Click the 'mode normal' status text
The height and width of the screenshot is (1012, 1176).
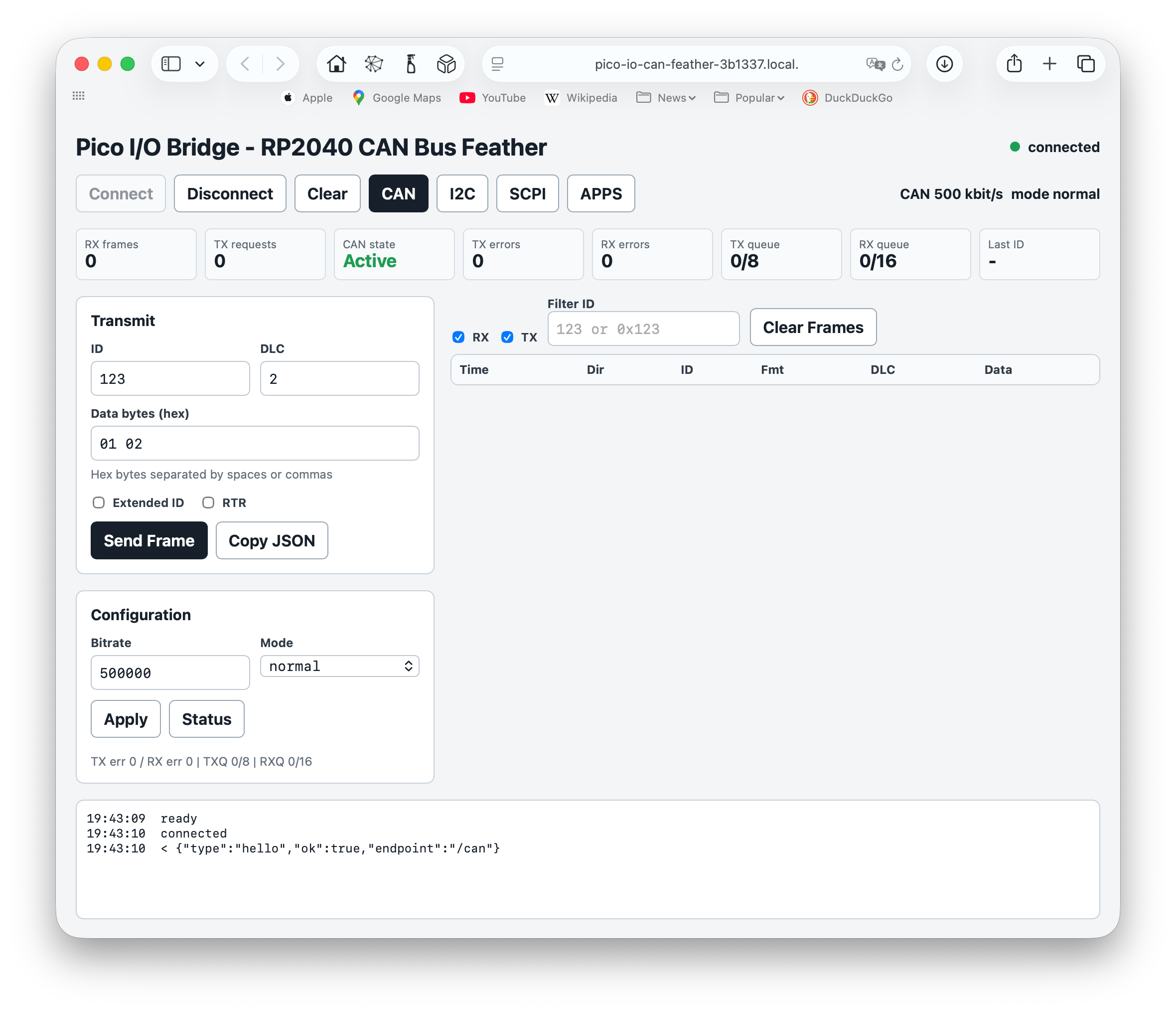pos(1055,194)
